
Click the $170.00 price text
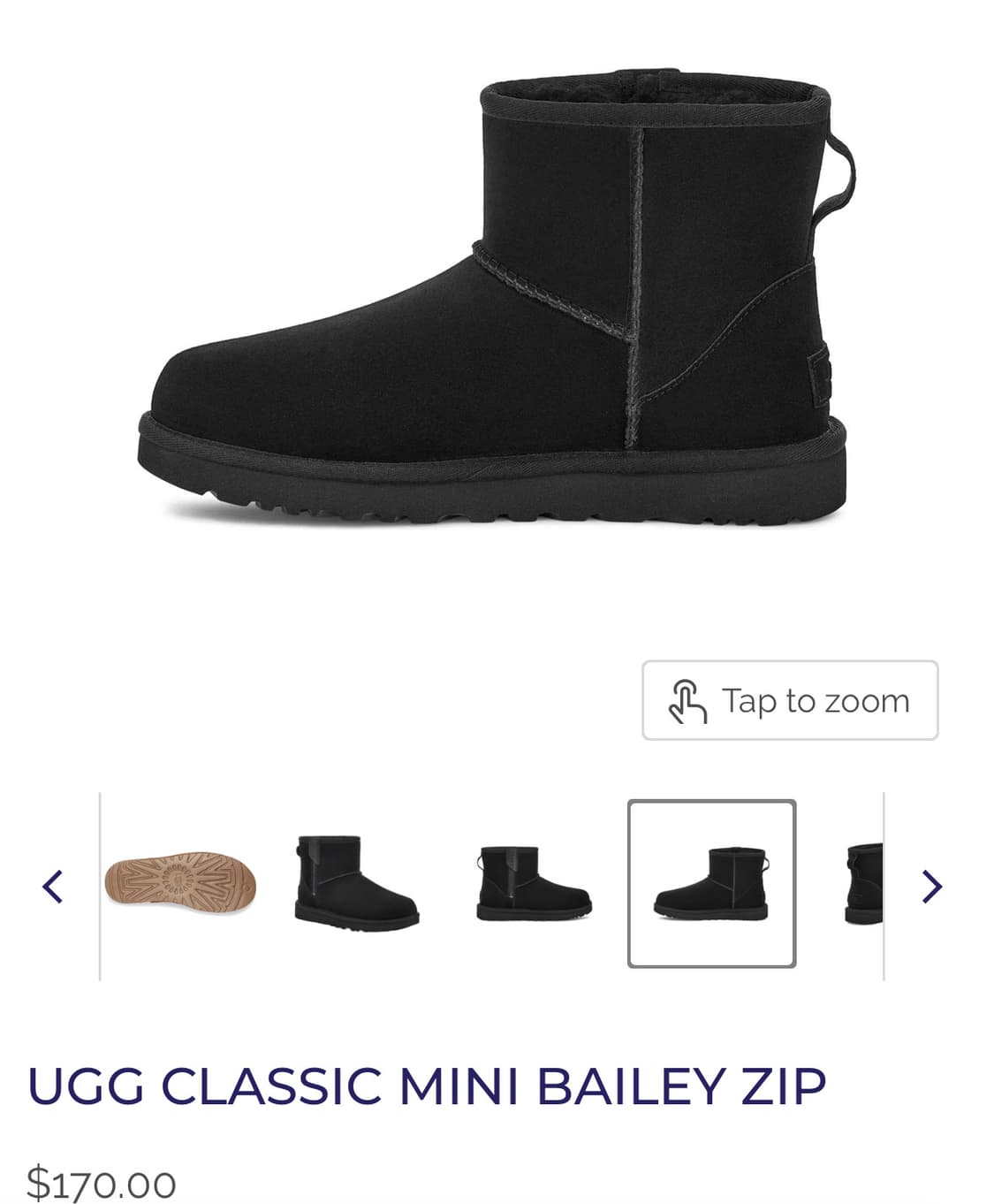(102, 1183)
